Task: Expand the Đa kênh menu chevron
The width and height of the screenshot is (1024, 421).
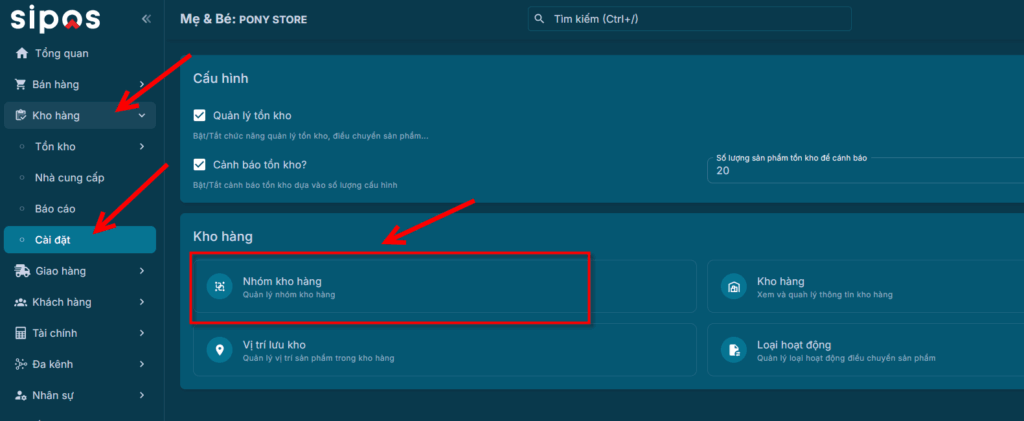Action: 142,364
